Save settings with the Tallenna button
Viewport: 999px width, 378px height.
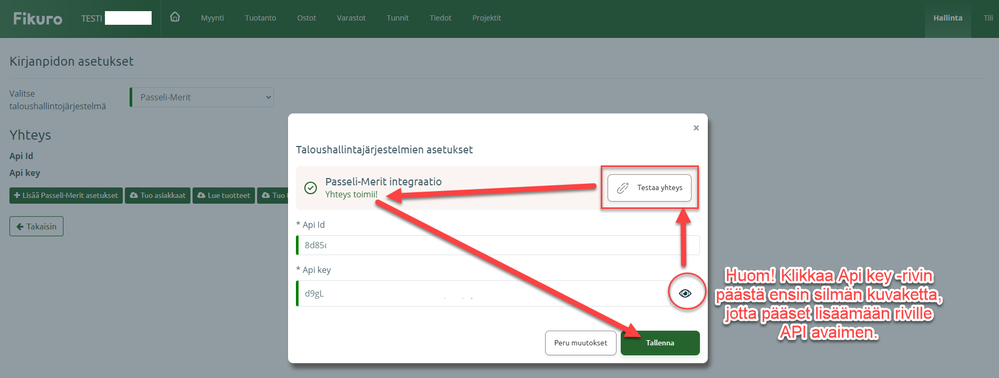coord(660,343)
